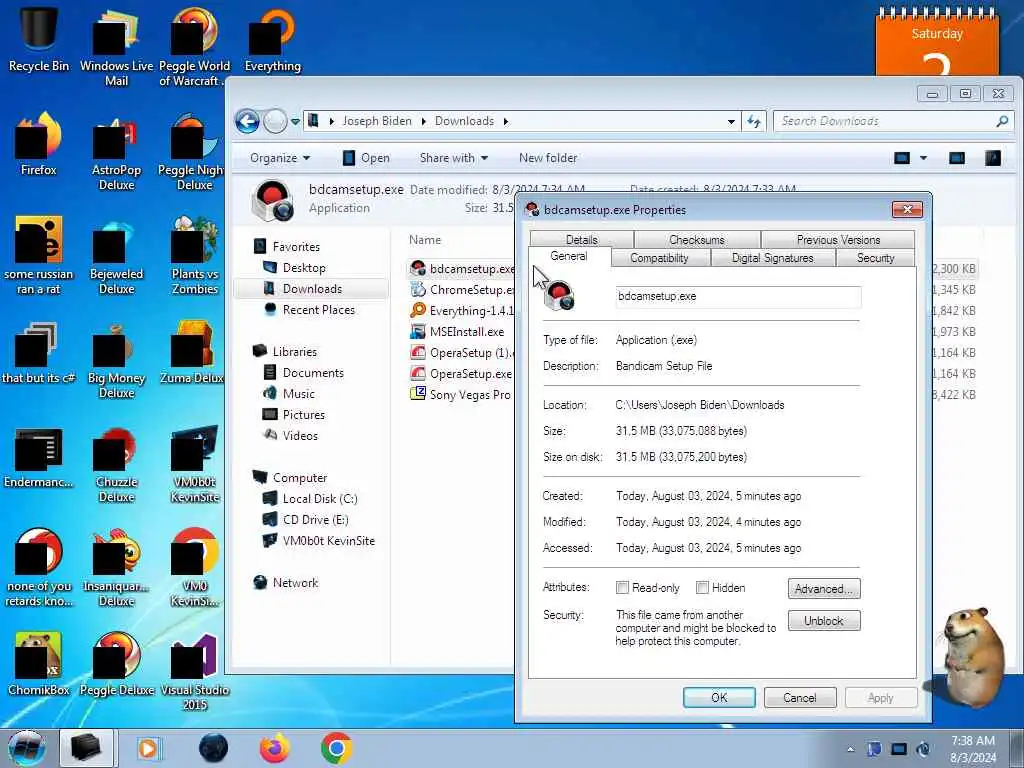1024x768 pixels.
Task: Open the recent pages dropdown arrow
Action: [295, 121]
